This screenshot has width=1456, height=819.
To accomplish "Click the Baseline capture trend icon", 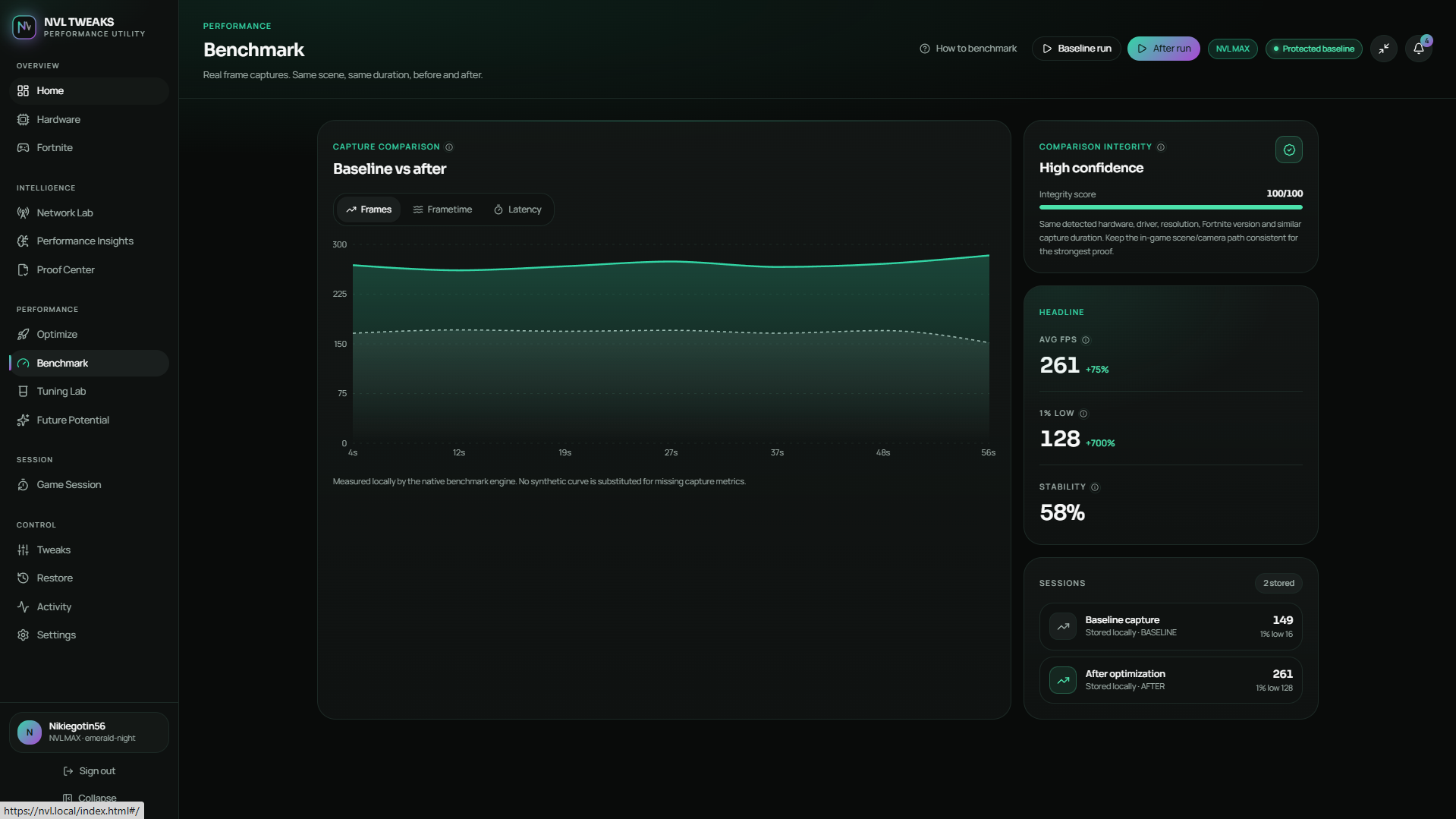I will click(1063, 627).
